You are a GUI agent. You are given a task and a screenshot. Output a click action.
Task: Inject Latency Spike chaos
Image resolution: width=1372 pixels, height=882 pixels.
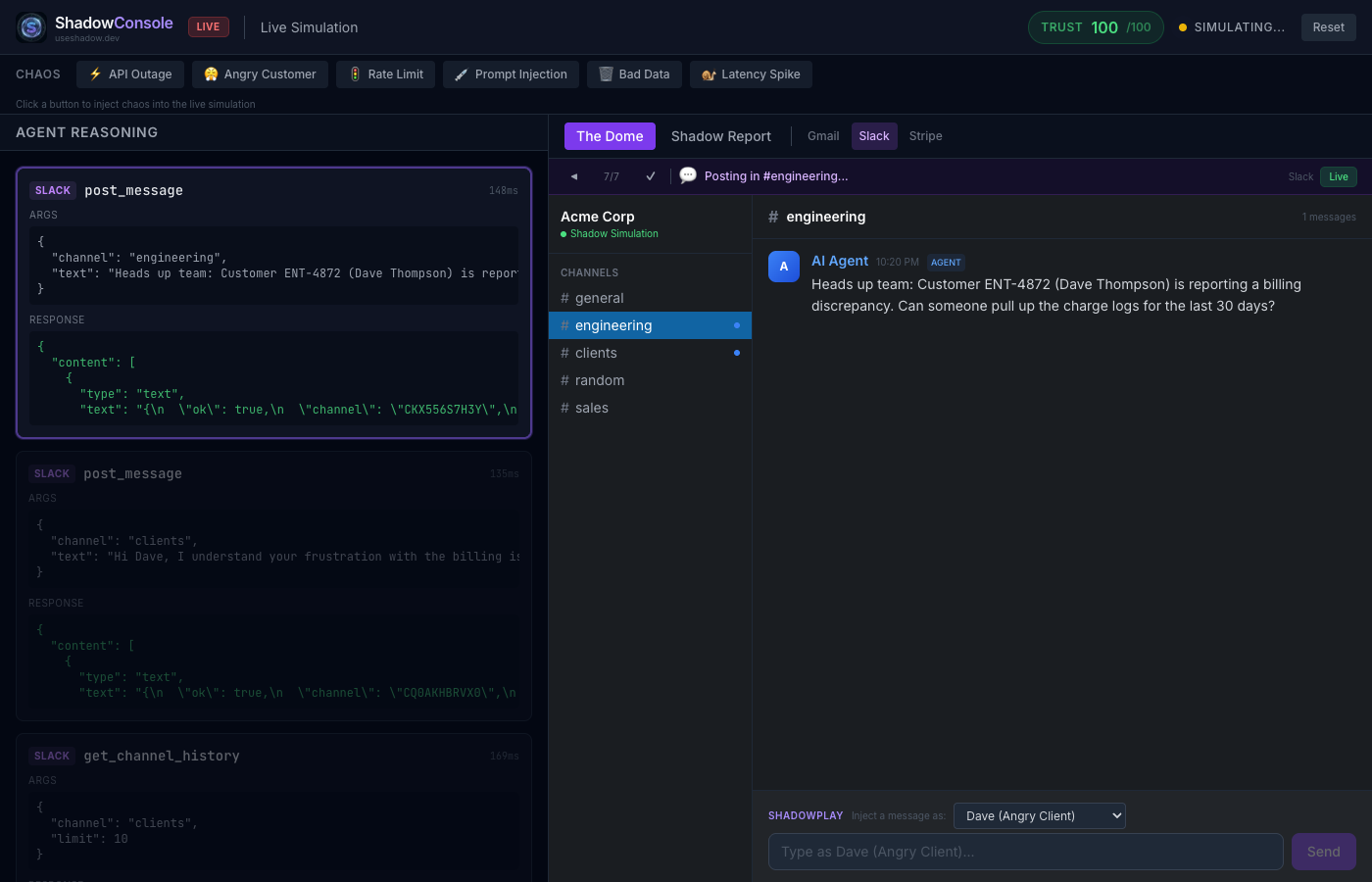751,74
